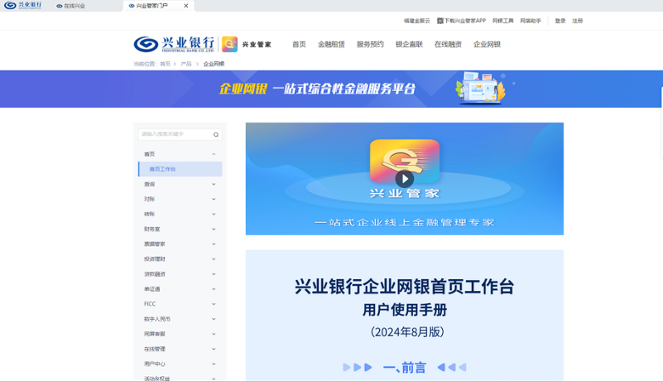Click 网银助手 in top utility bar
663x382 pixels.
[x=531, y=20]
